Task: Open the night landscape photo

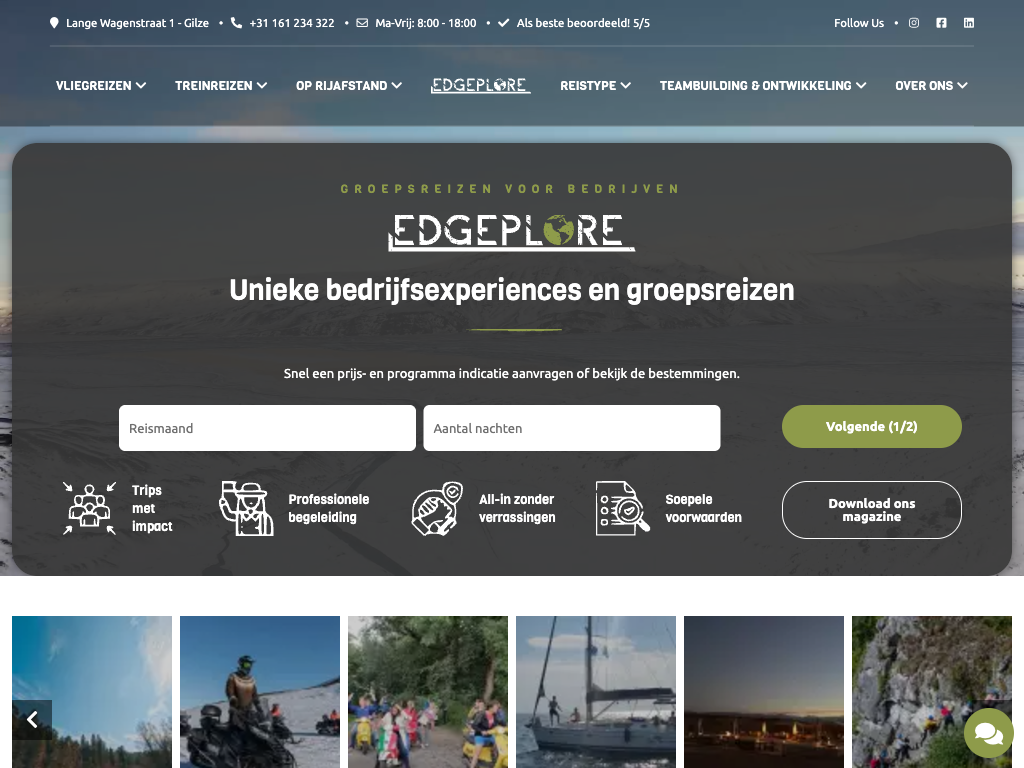Action: (x=763, y=692)
